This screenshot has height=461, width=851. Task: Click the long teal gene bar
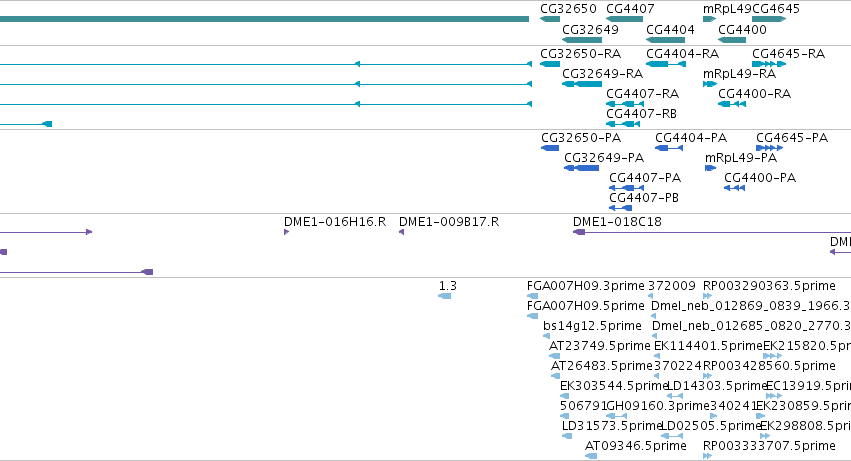point(264,19)
